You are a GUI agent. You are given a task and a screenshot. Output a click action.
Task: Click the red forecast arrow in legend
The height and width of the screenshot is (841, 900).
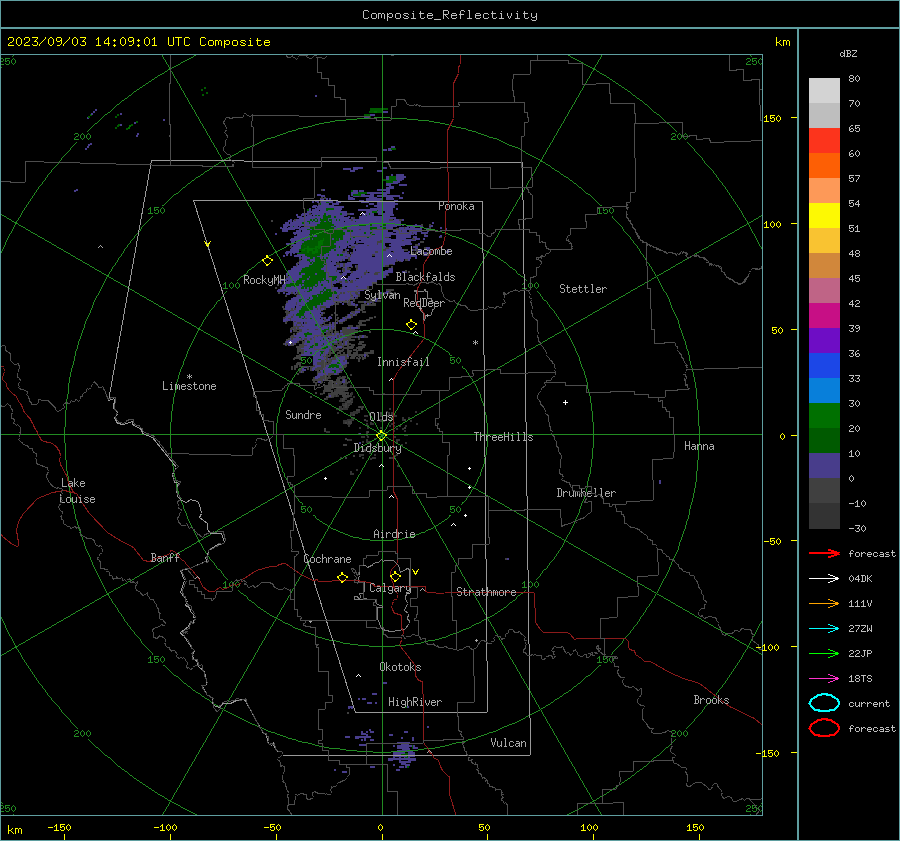[824, 553]
